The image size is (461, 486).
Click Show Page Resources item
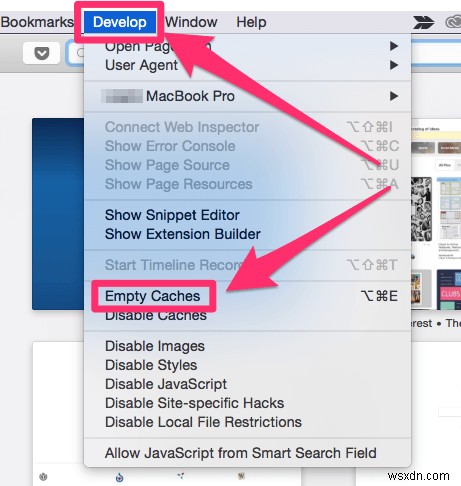click(247, 184)
